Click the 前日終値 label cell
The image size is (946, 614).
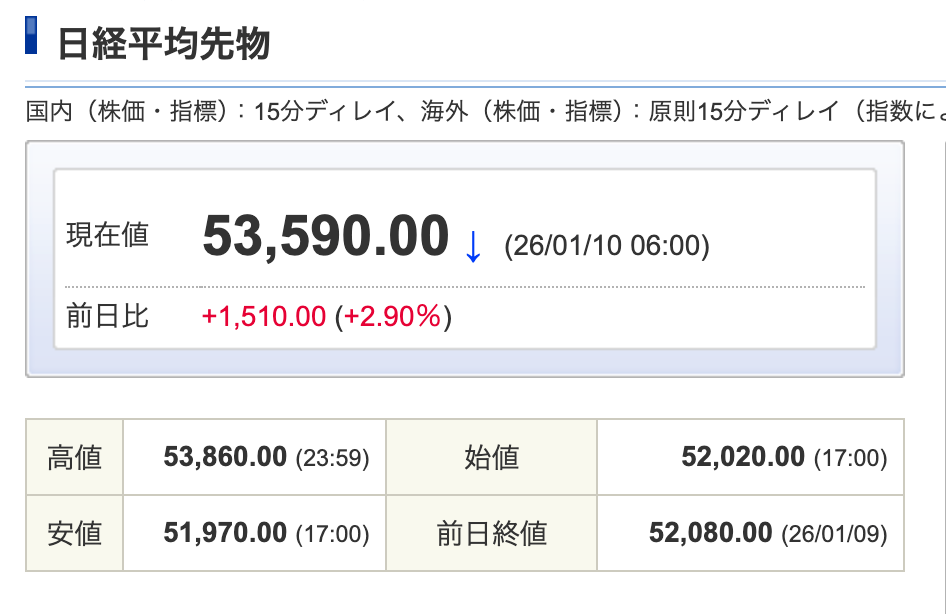491,533
